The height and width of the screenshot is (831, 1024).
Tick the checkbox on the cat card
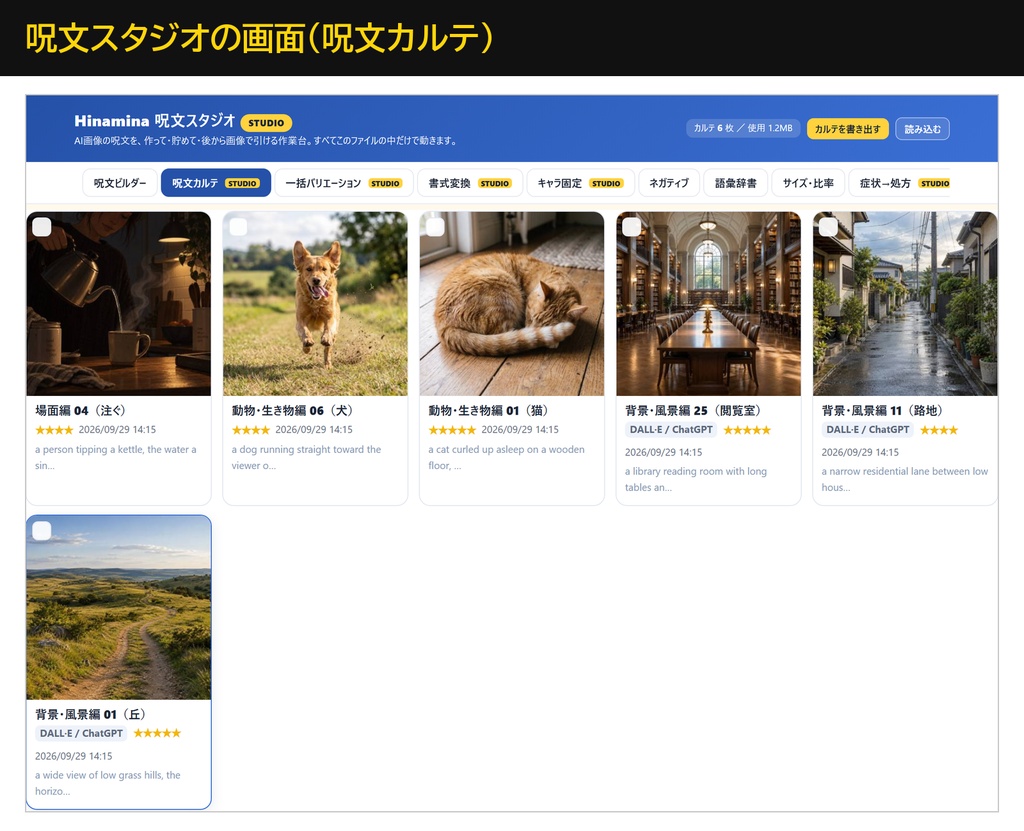click(x=435, y=227)
